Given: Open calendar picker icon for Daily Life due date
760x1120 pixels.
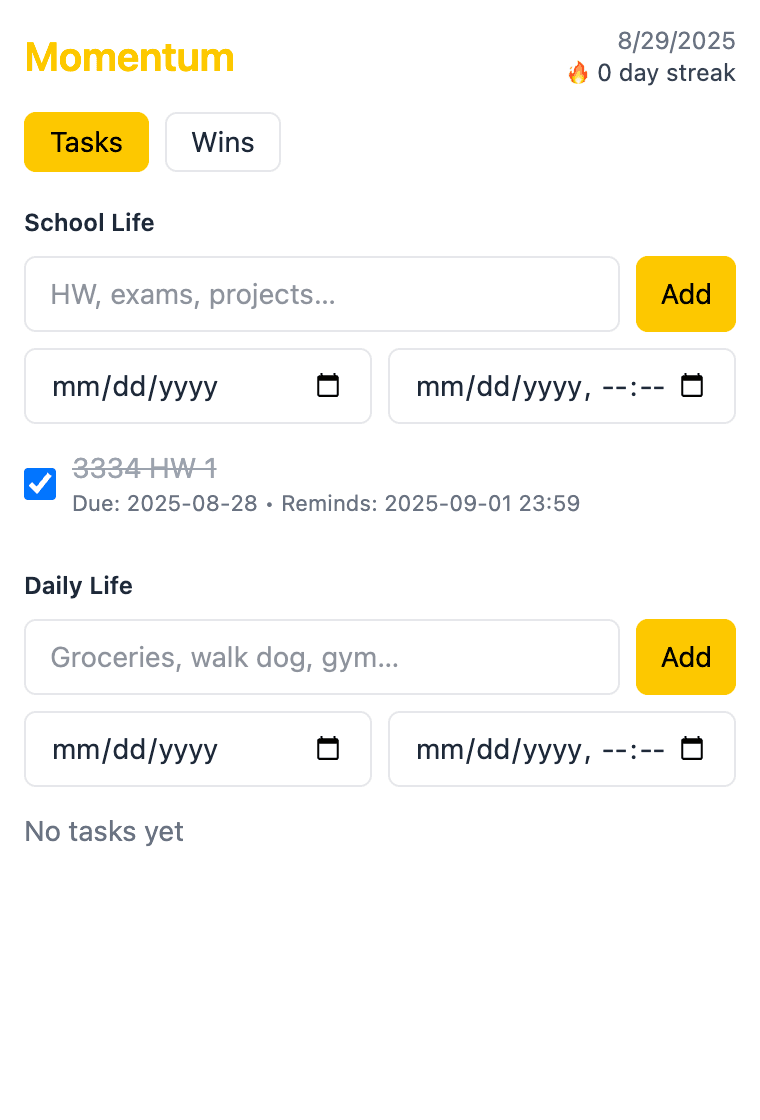Looking at the screenshot, I should 328,749.
